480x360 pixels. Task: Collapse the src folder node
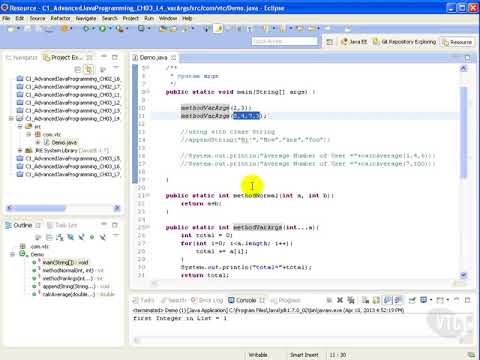coord(20,127)
